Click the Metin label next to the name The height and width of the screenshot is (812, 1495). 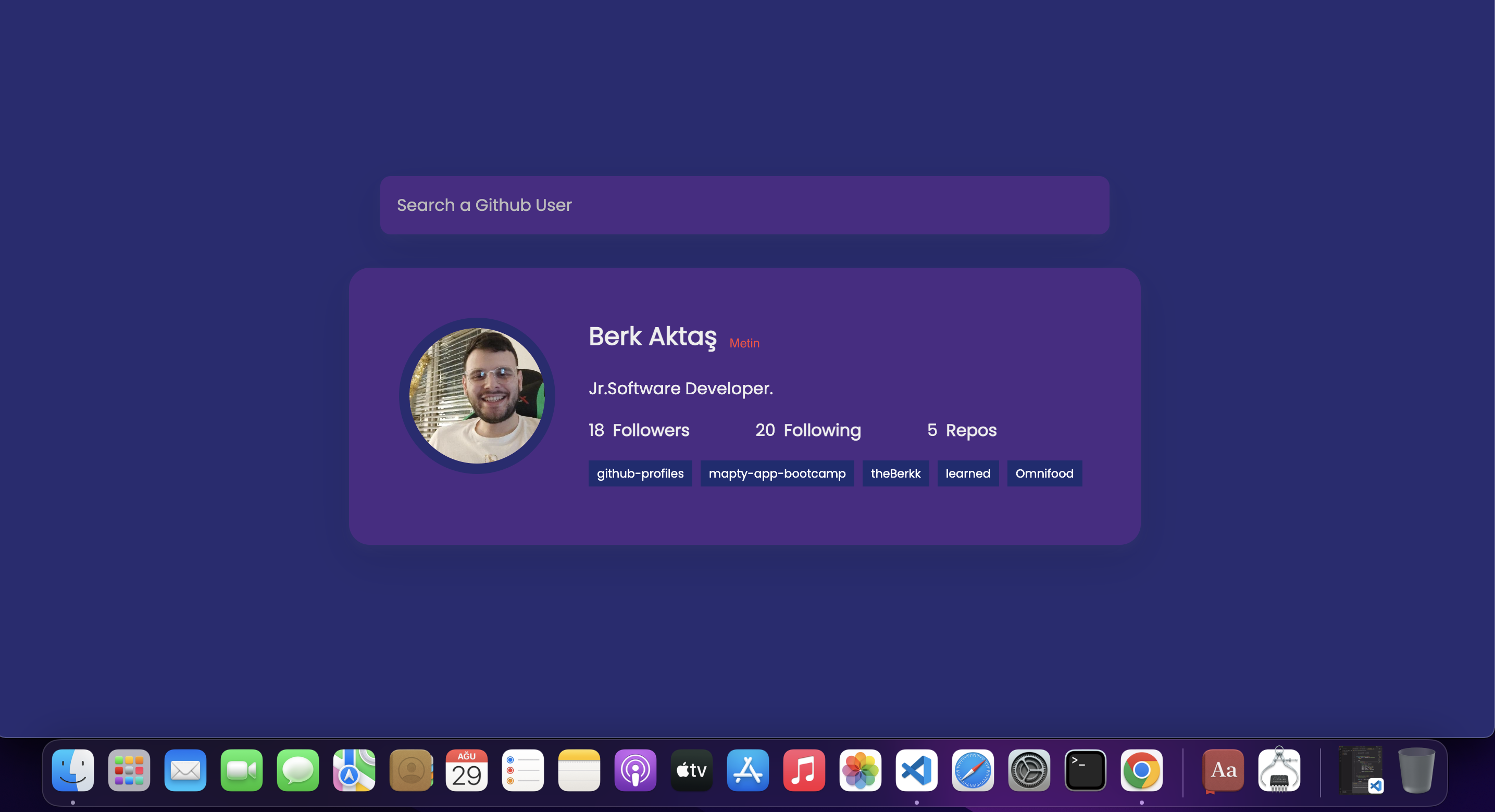point(744,343)
